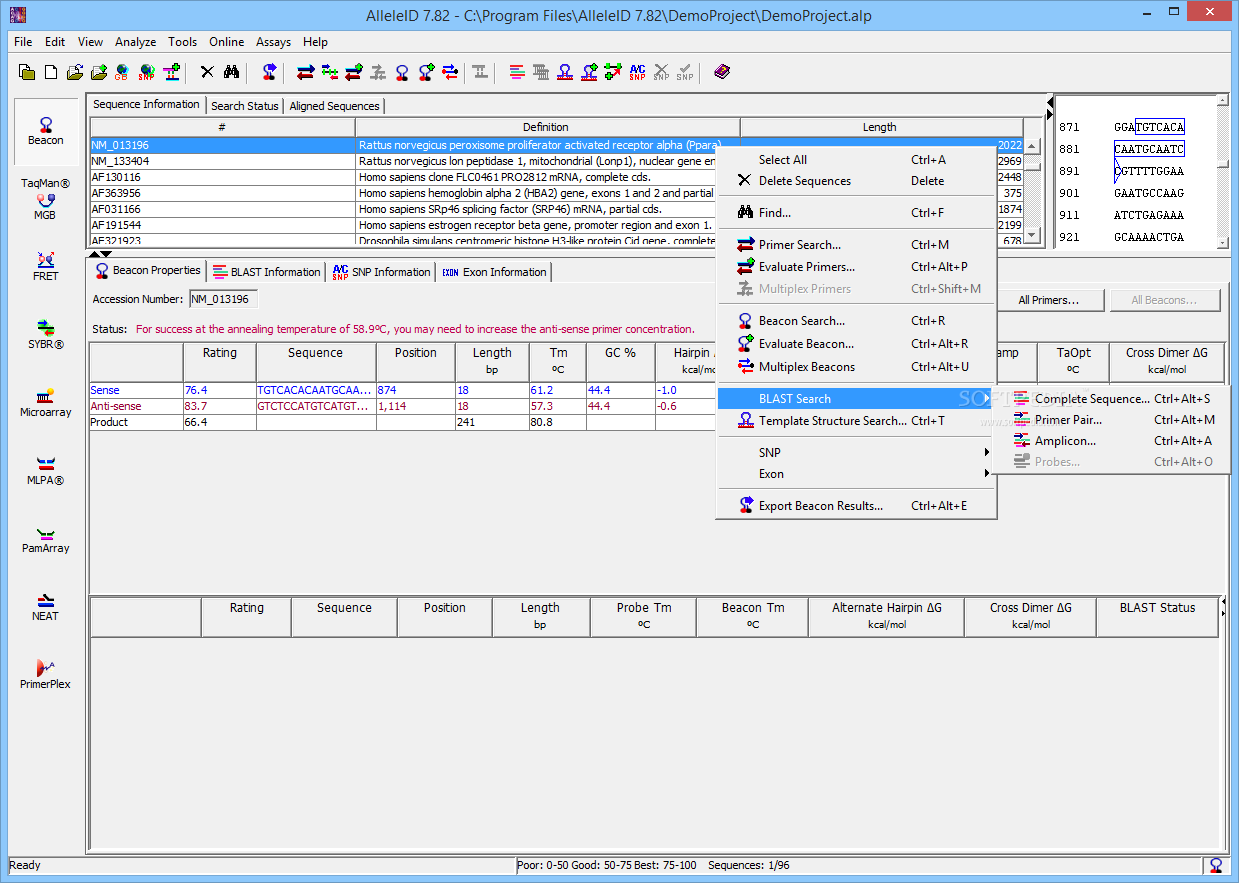Select the AF130116 sequence row
This screenshot has width=1239, height=883.
[556, 177]
